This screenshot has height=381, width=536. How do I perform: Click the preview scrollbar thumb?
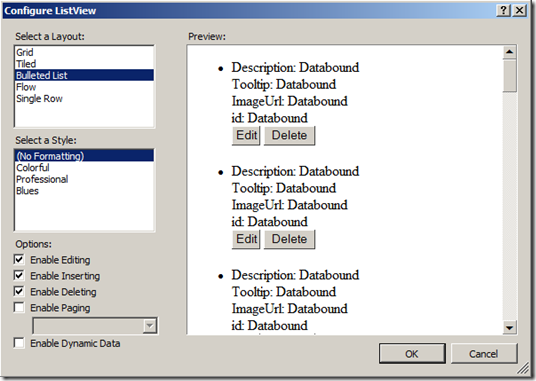coord(509,76)
